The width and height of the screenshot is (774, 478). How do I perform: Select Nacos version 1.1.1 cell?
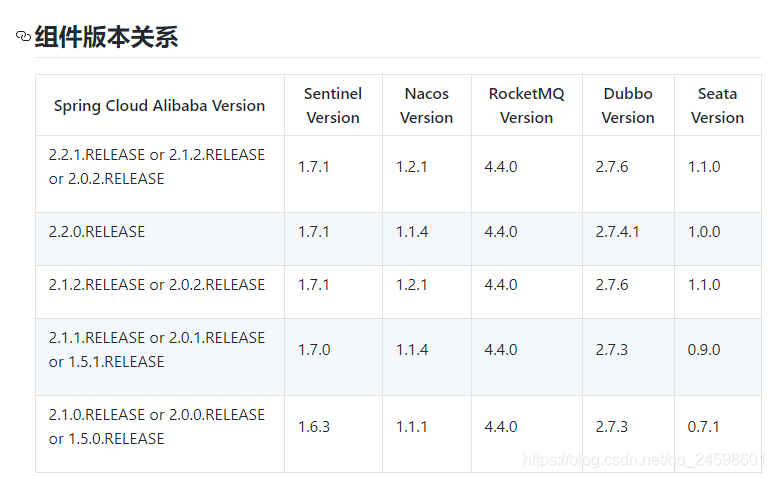pyautogui.click(x=411, y=426)
